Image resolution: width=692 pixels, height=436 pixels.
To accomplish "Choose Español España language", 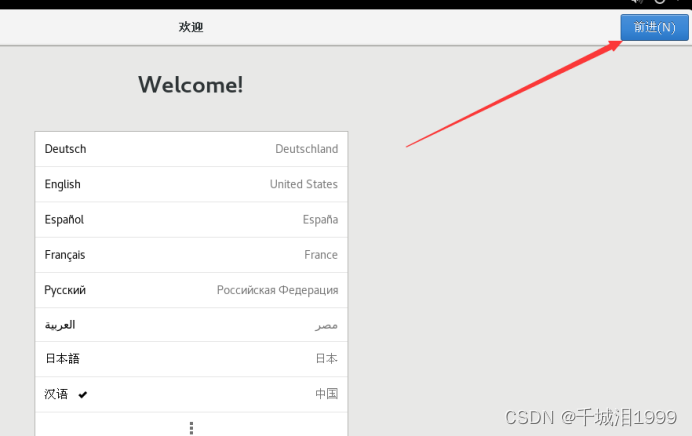I will tap(191, 220).
